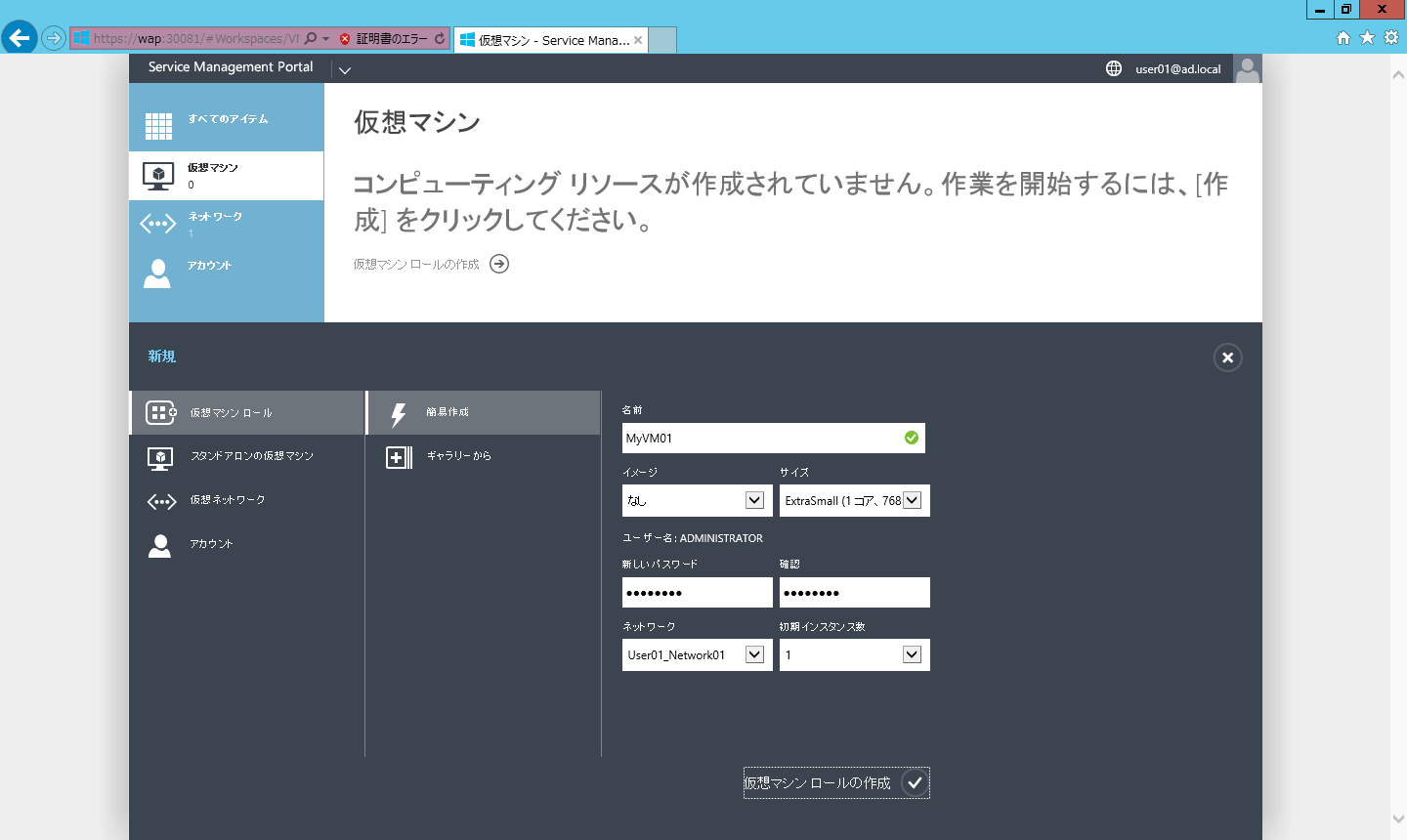Viewport: 1407px width, 840px height.
Task: Close the 仮想マシン browser tab
Action: click(638, 40)
